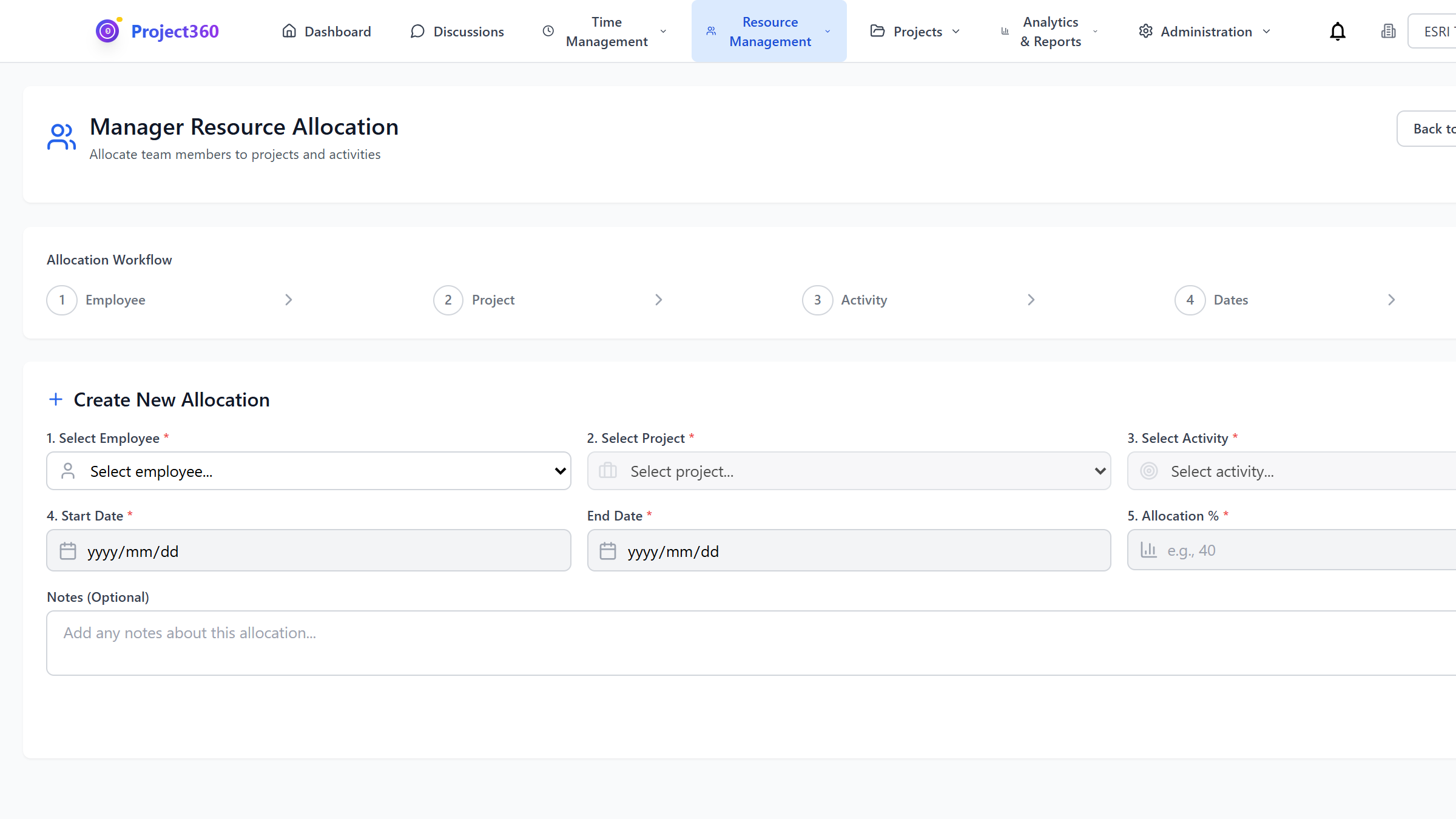Click the Discussions speech bubble icon
The height and width of the screenshot is (819, 1456).
point(417,31)
